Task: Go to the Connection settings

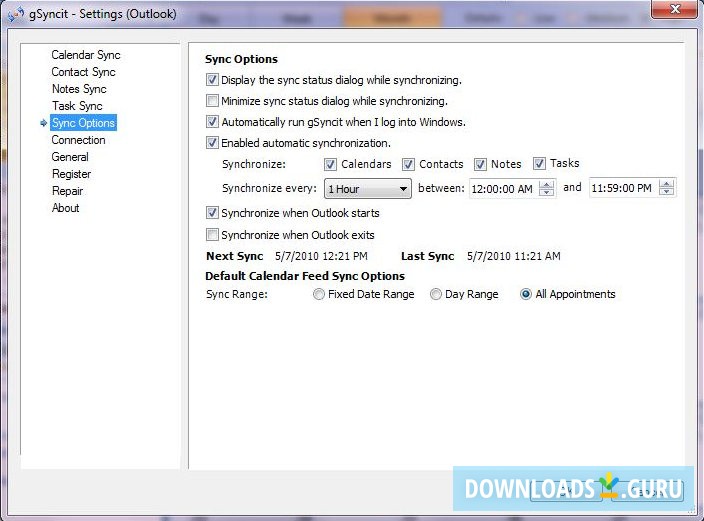Action: click(x=78, y=140)
